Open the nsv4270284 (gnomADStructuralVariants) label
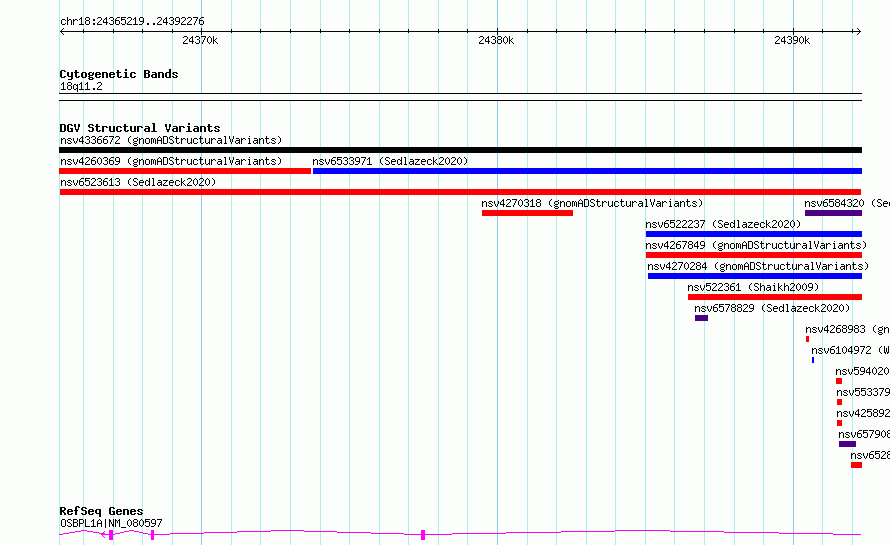890x545 pixels. (758, 266)
